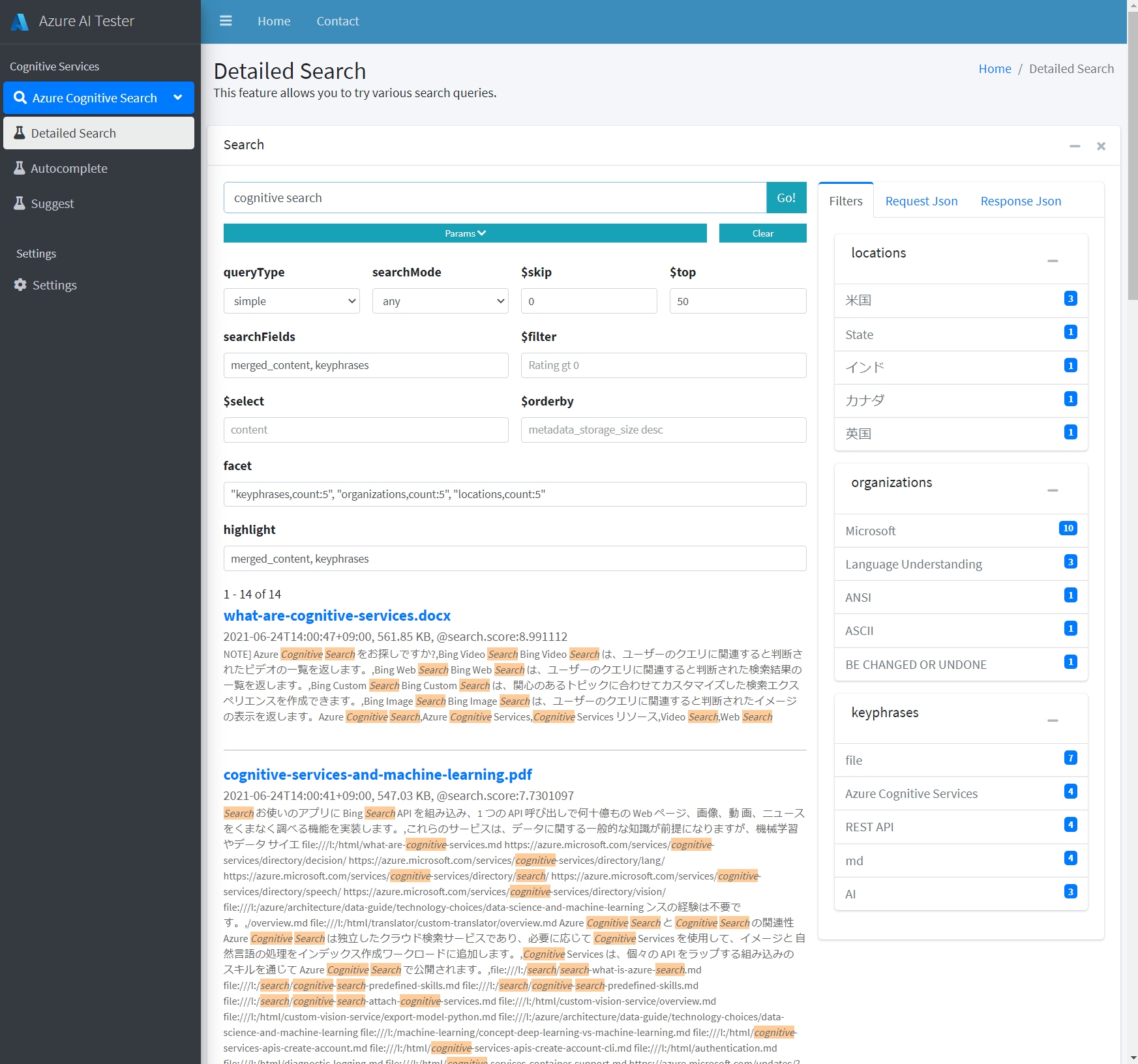Click the $top input field
Image resolution: width=1138 pixels, height=1064 pixels.
coord(738,301)
